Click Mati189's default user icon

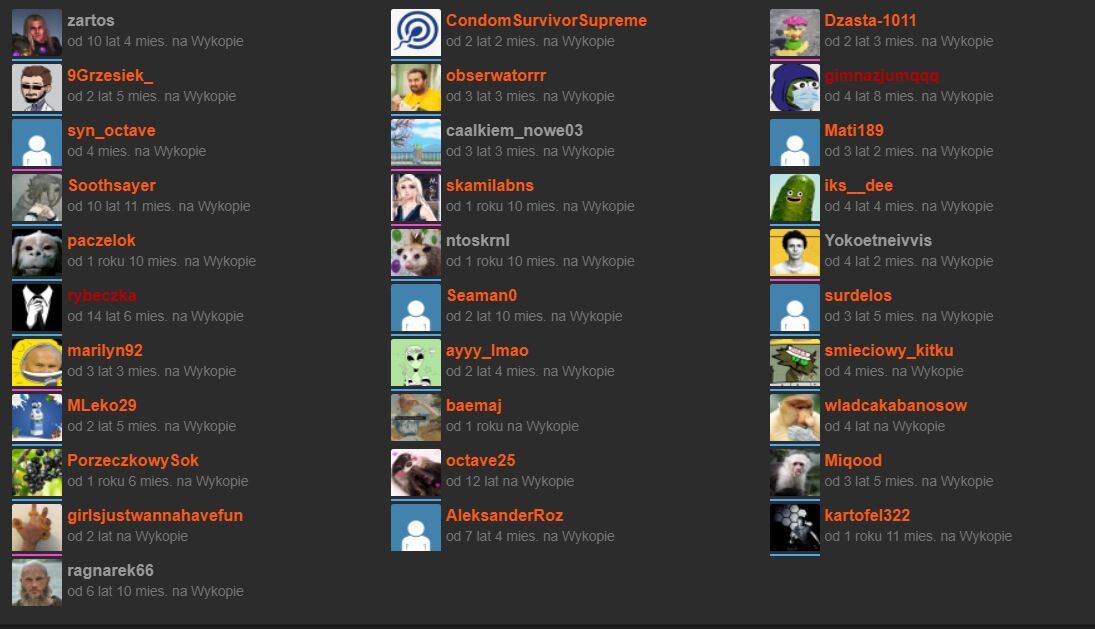click(x=794, y=143)
